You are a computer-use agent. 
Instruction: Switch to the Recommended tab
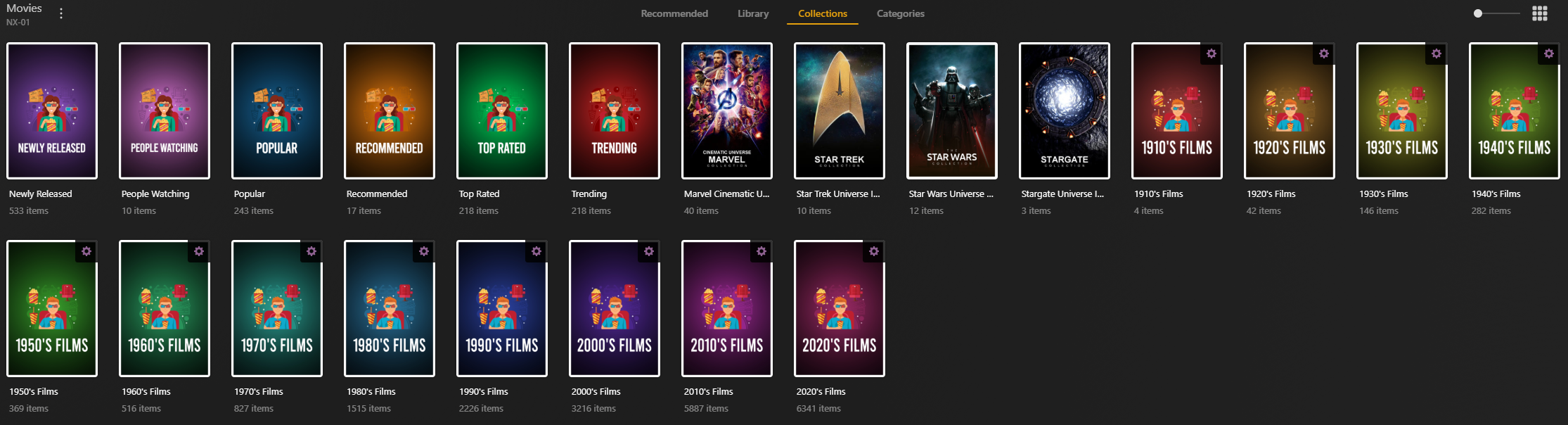(x=674, y=14)
